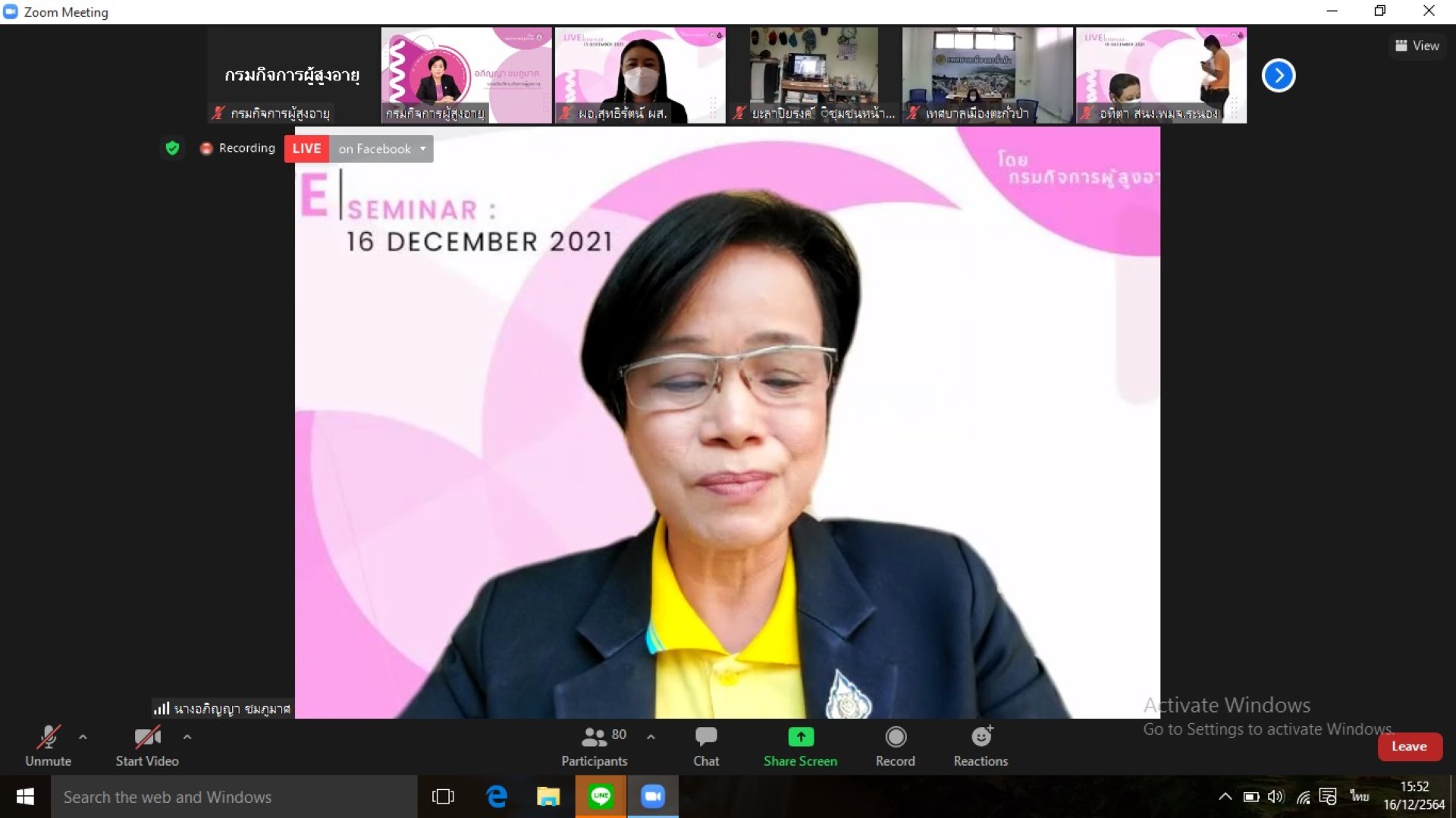Image resolution: width=1456 pixels, height=818 pixels.
Task: Open LINE app from taskbar
Action: click(x=601, y=797)
